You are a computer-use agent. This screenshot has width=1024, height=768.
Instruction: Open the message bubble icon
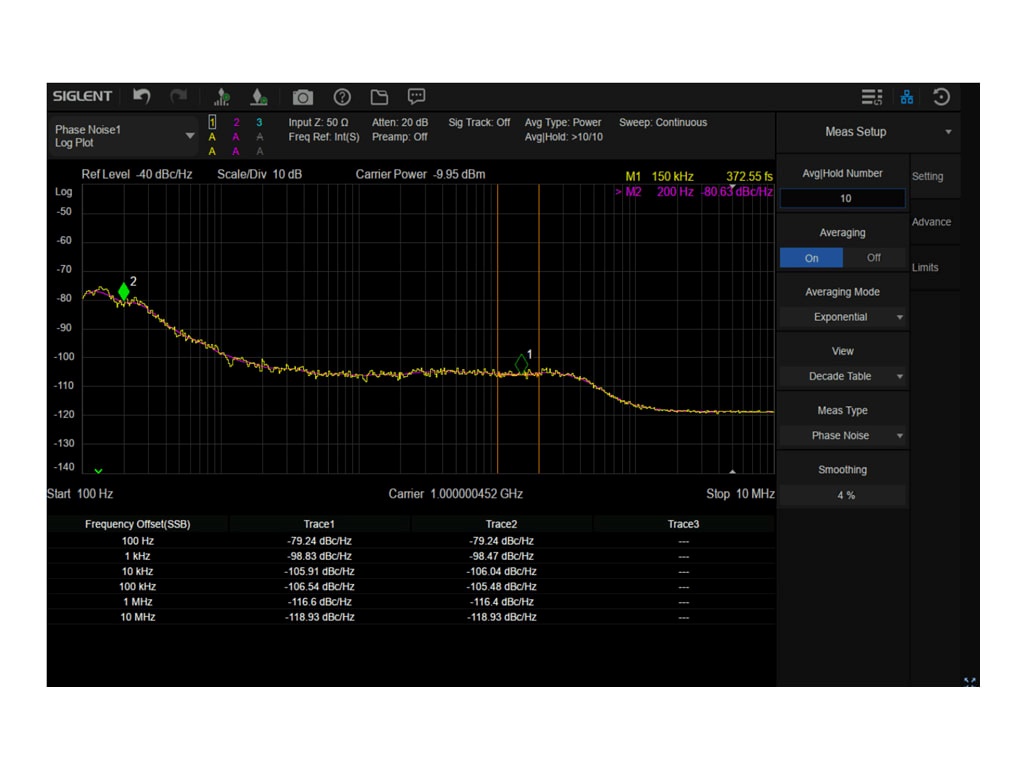click(x=417, y=97)
